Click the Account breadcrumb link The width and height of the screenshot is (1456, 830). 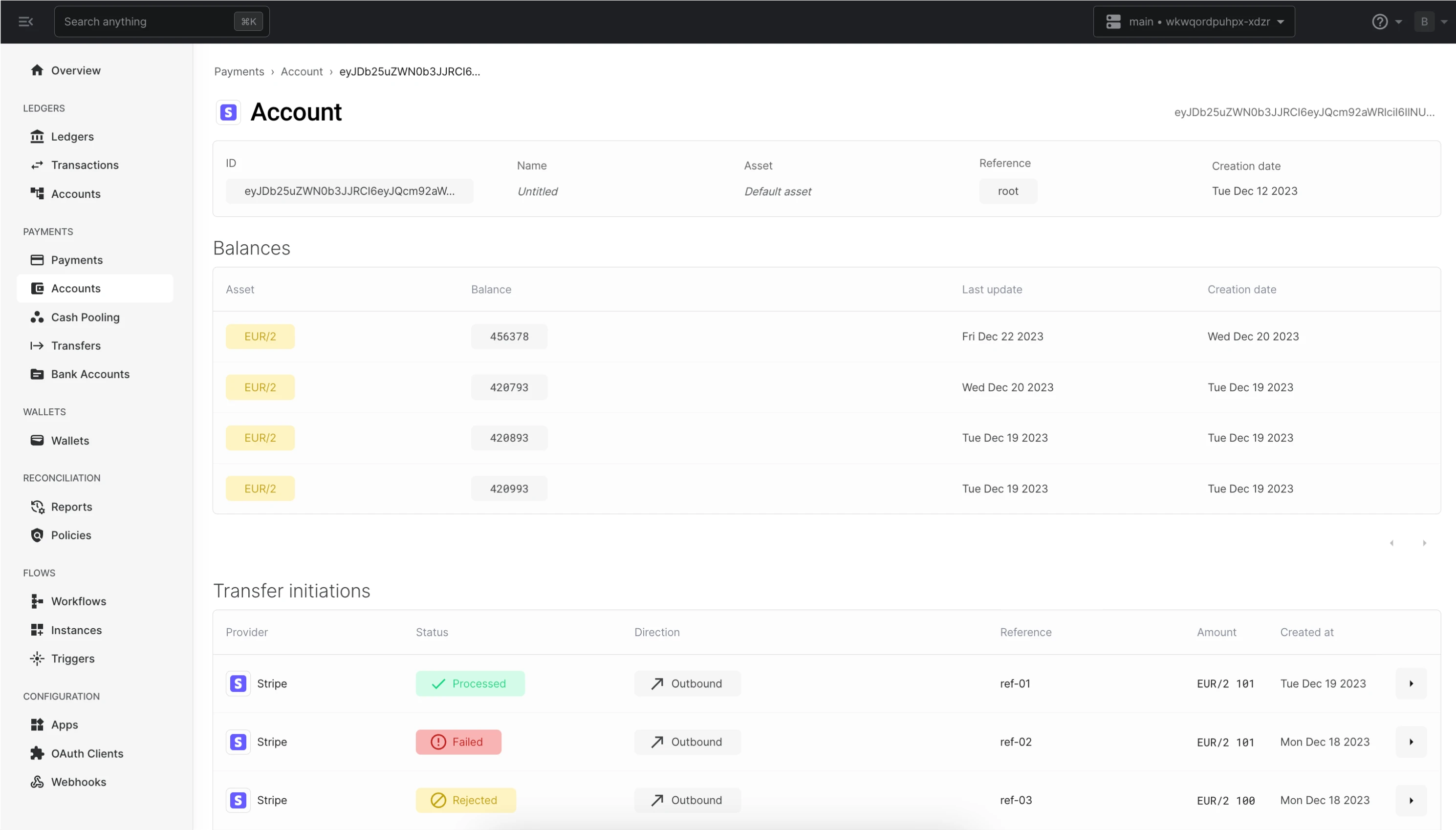point(301,71)
